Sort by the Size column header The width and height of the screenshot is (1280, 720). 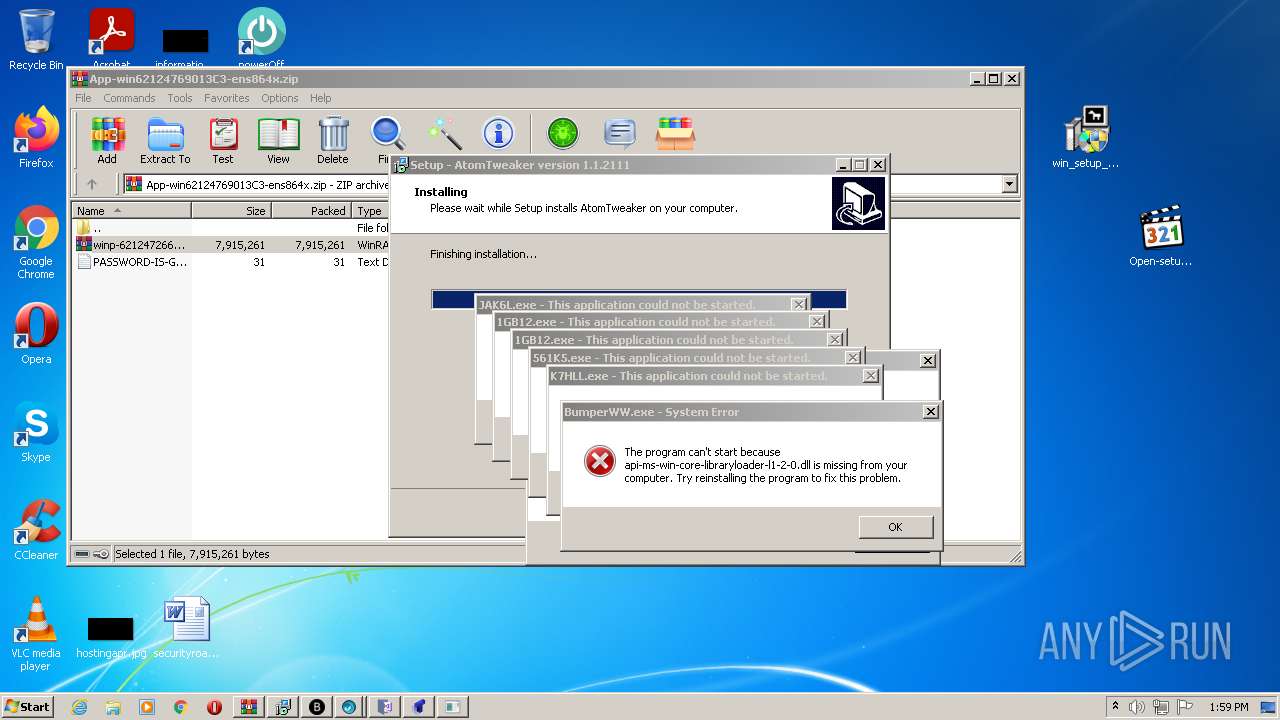[231, 211]
